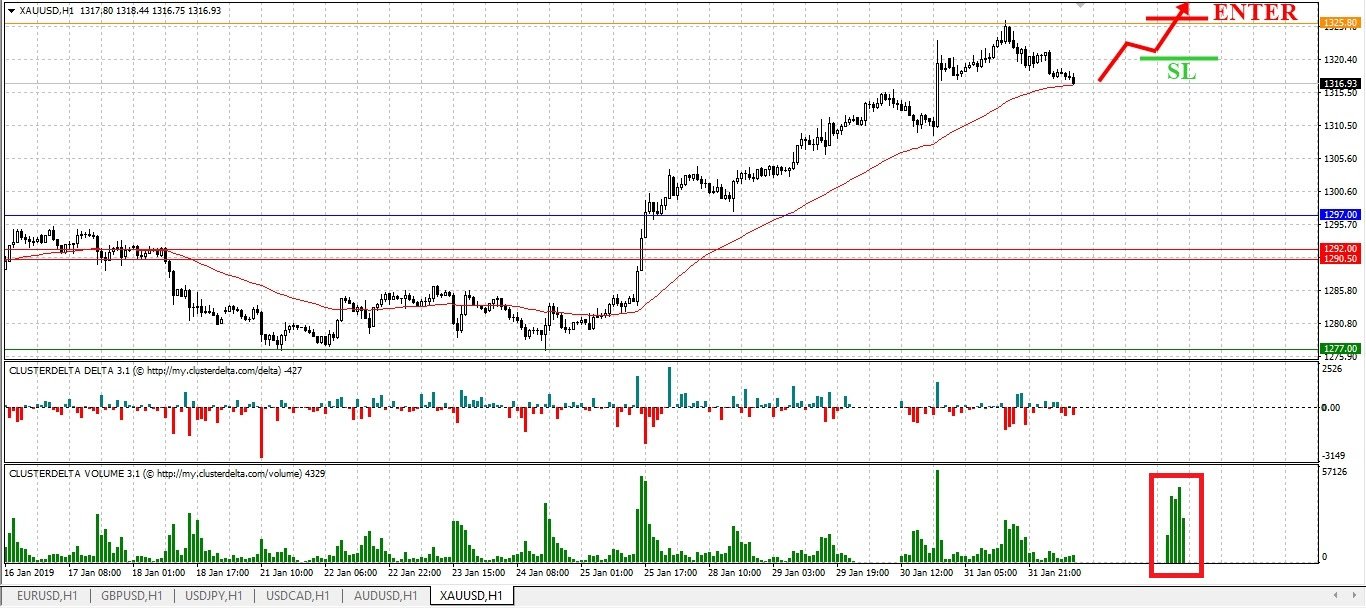Click the left tab-scroll arrow

(1336, 597)
